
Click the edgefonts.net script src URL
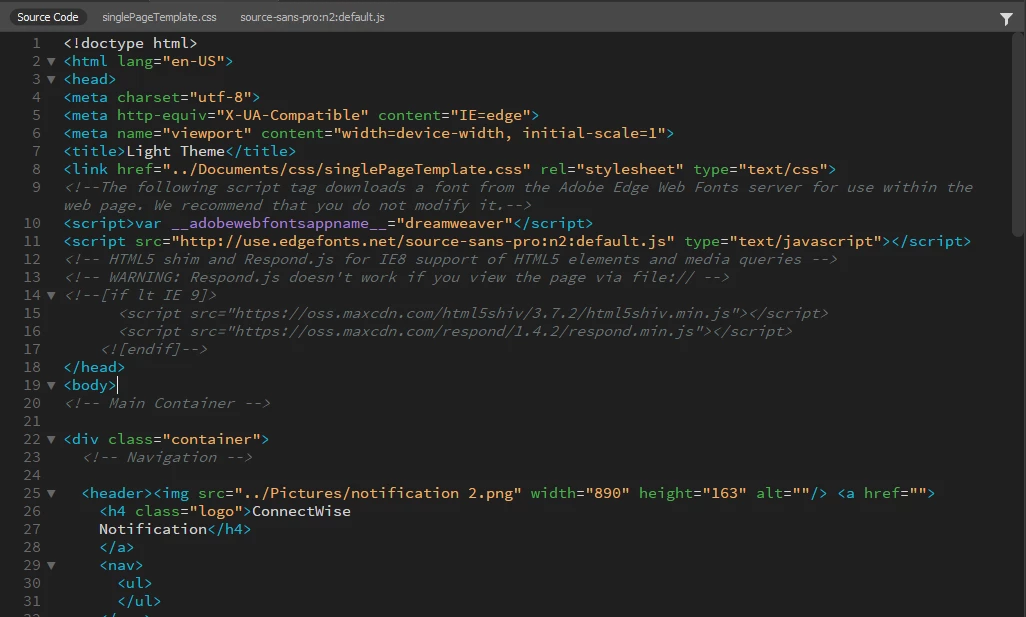coord(423,241)
